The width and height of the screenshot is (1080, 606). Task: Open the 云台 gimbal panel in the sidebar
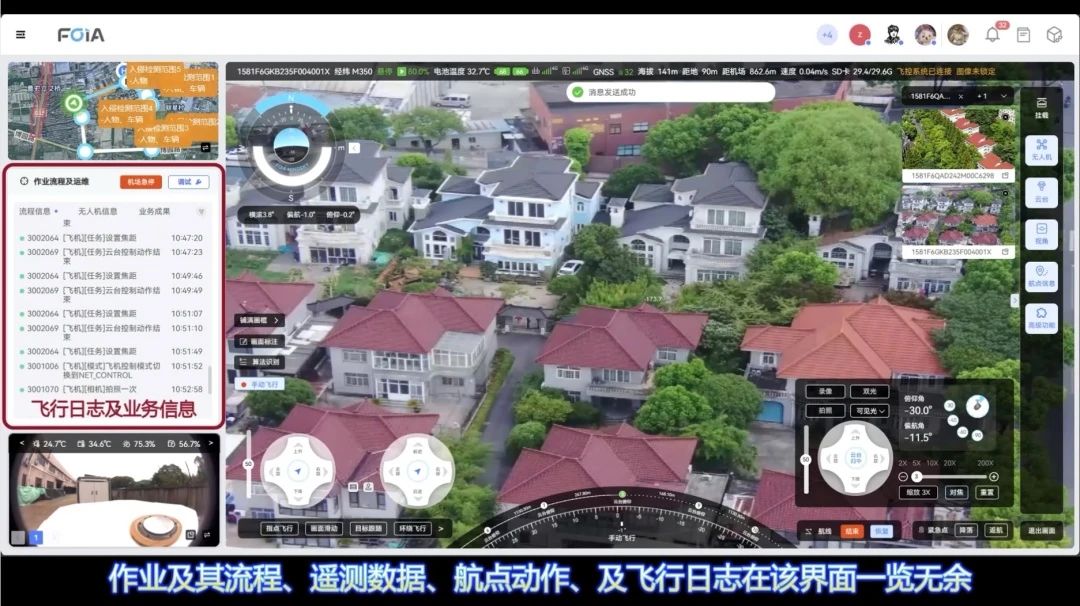1041,192
